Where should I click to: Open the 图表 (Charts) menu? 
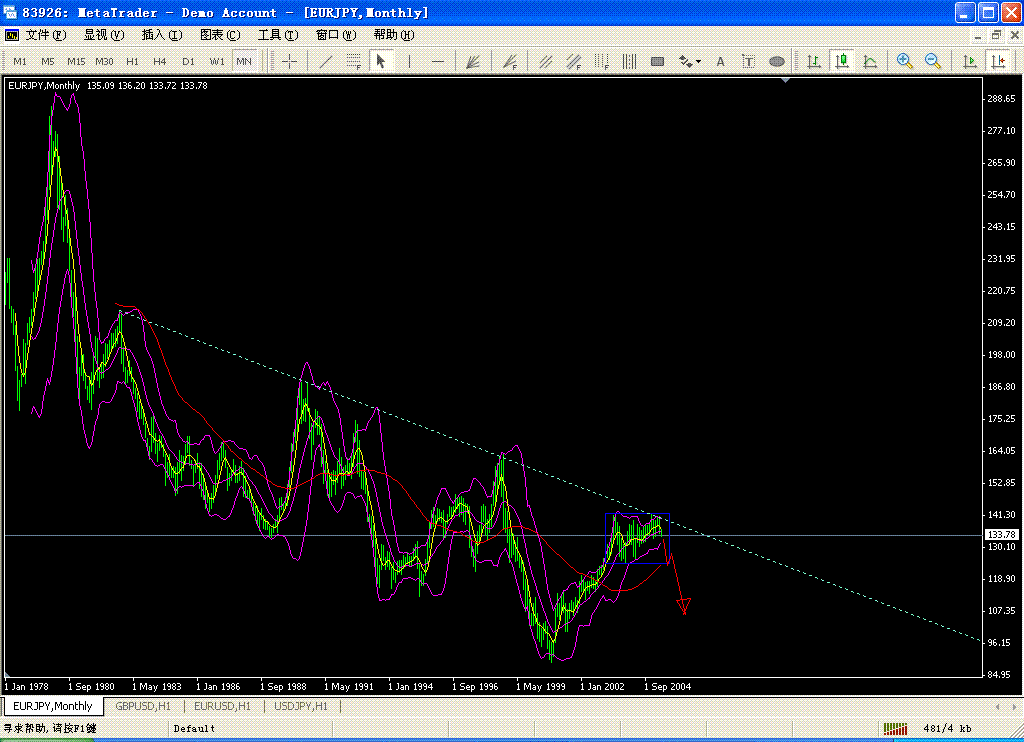[x=220, y=35]
